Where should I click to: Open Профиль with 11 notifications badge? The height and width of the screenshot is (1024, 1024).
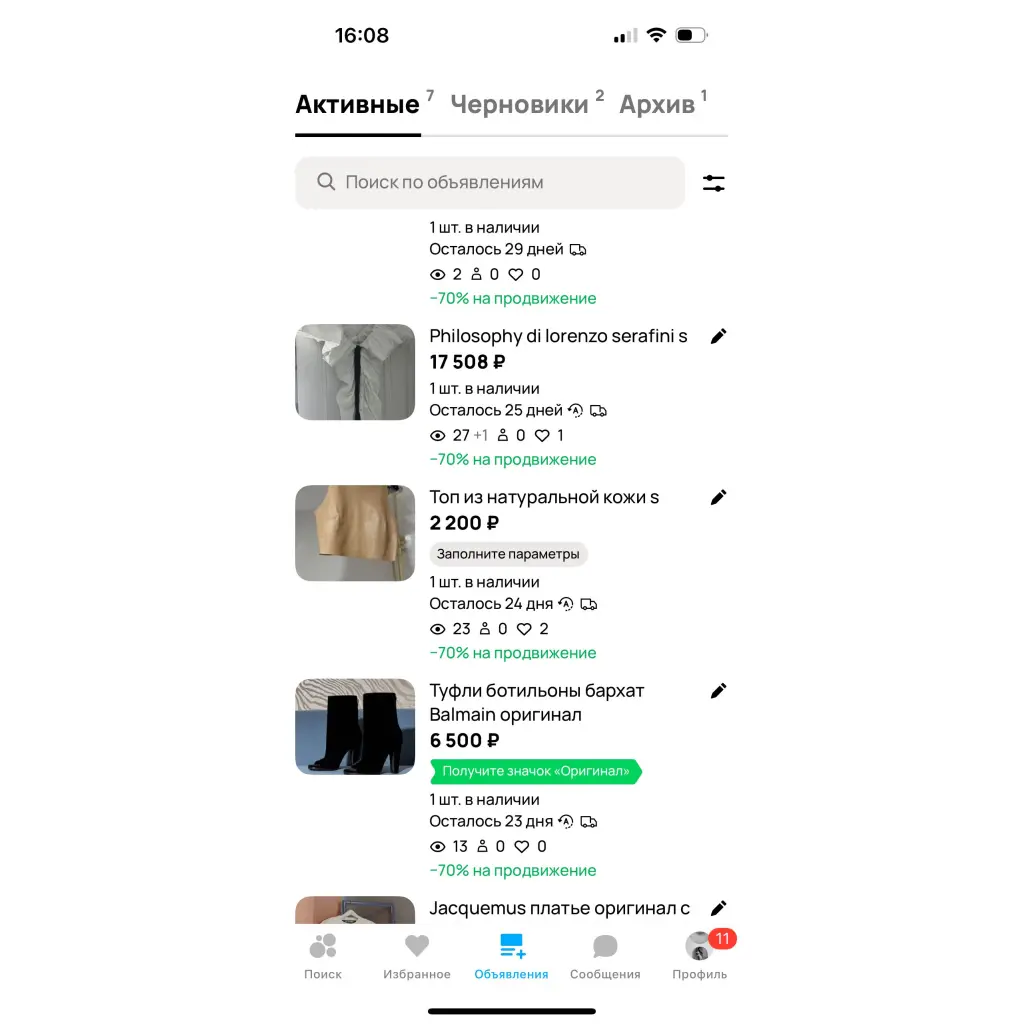point(700,957)
